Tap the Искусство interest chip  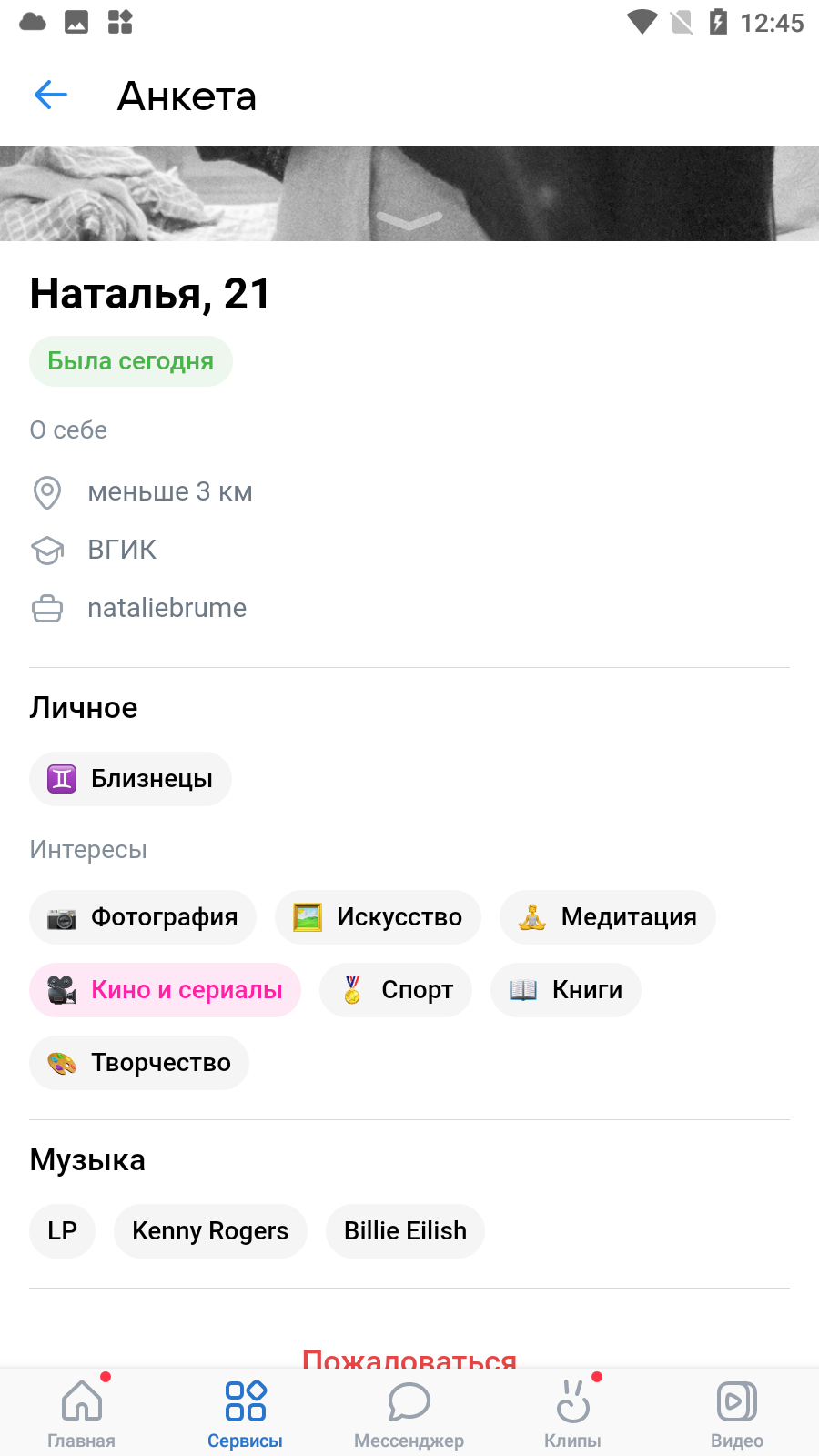(x=378, y=917)
